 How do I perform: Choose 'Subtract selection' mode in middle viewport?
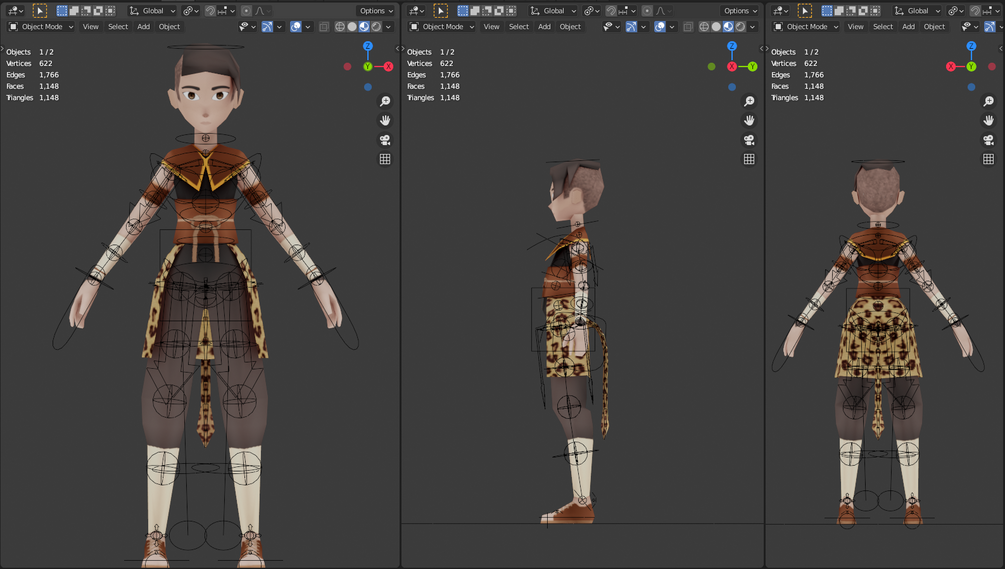coord(487,11)
